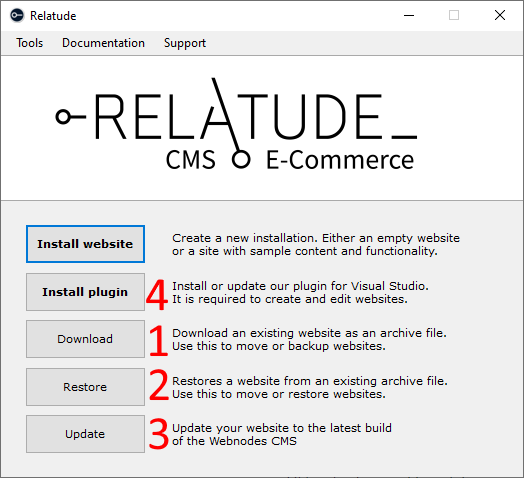Click text 'Update your website to the latest build'
Viewport: 524px width, 478px height.
pos(282,428)
